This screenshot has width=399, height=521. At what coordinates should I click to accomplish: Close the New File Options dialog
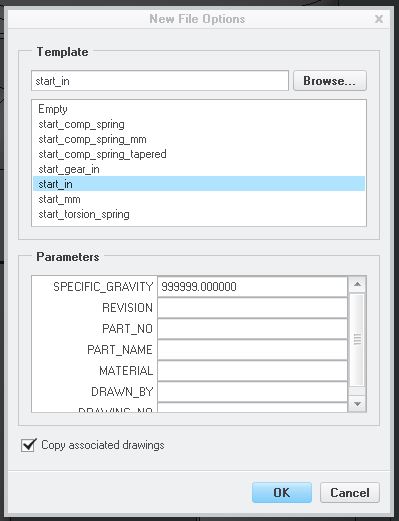379,19
